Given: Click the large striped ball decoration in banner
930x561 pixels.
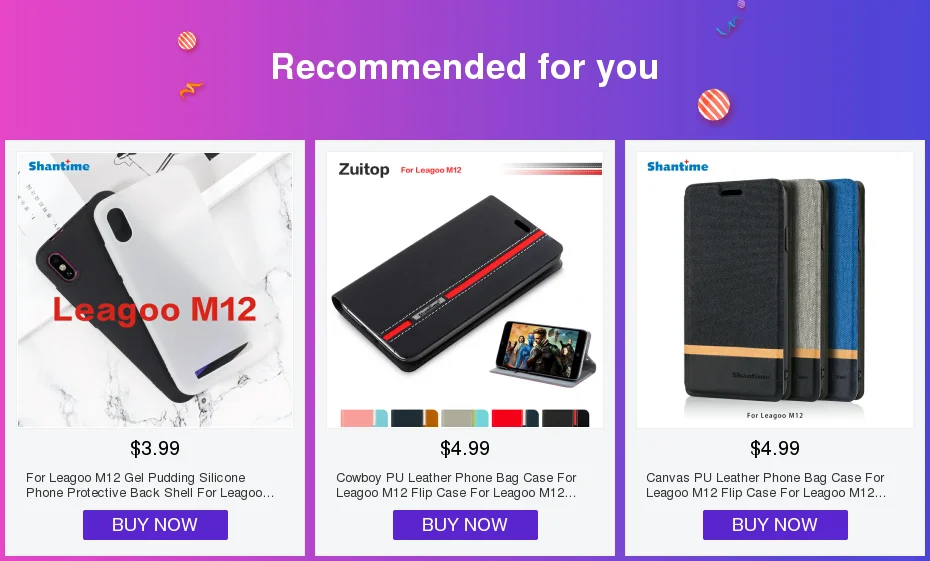Looking at the screenshot, I should 714,105.
